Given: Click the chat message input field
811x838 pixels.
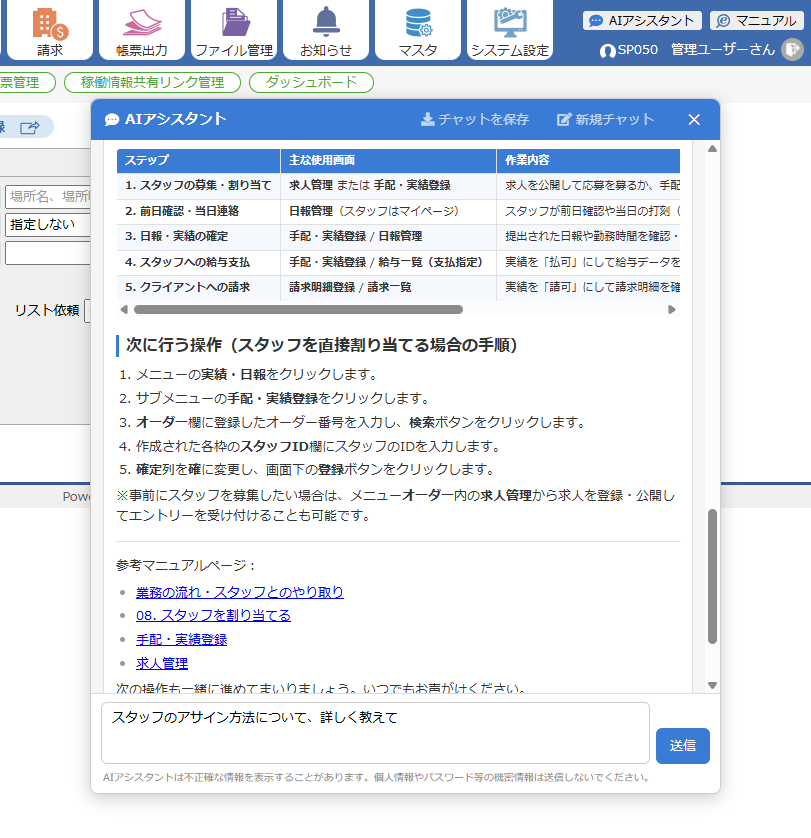Looking at the screenshot, I should coord(375,733).
